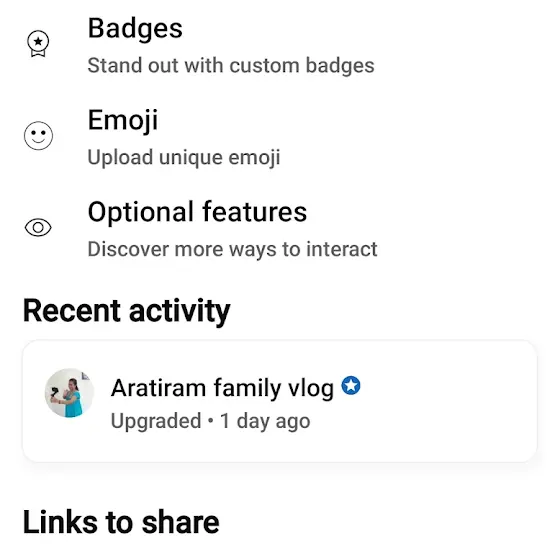Click the word 'Upgraded' in the activity card
560x560 pixels.
point(156,421)
